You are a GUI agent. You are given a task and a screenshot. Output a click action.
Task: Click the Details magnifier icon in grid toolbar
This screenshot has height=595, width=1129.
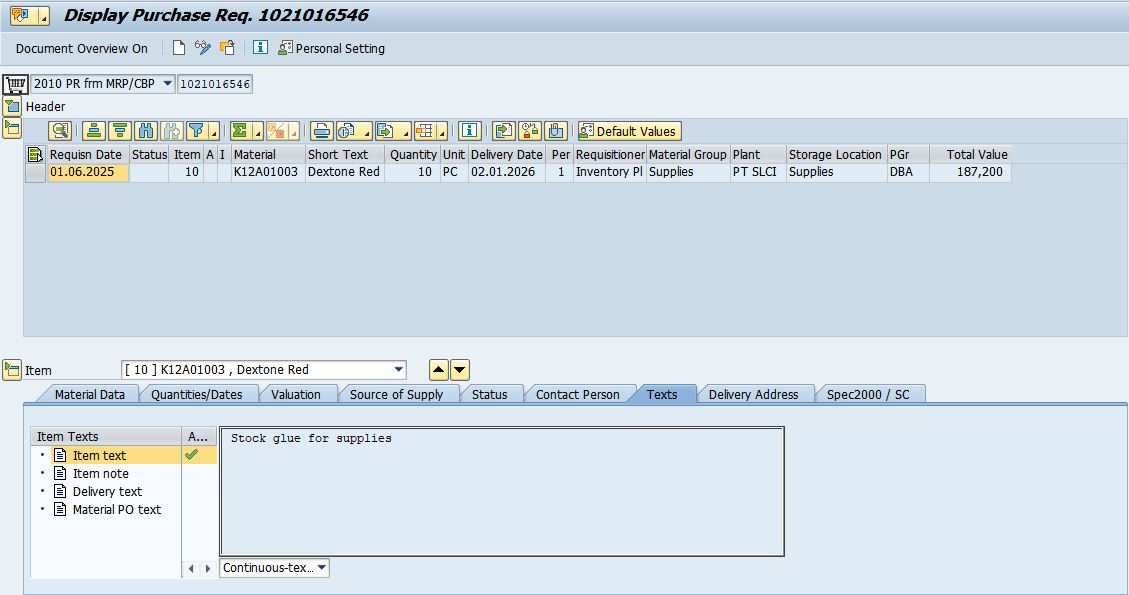click(60, 131)
